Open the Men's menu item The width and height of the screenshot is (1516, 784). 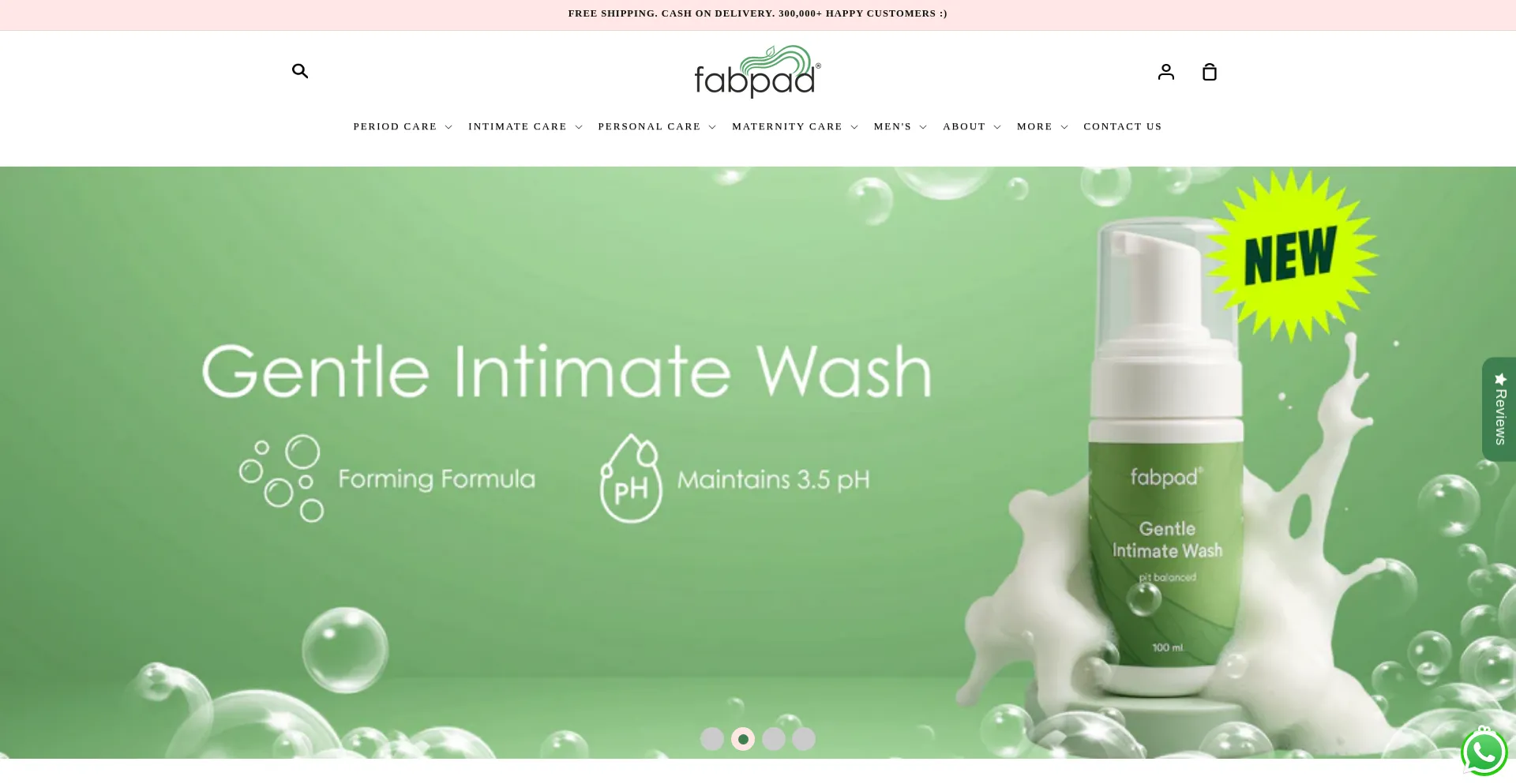pos(900,126)
